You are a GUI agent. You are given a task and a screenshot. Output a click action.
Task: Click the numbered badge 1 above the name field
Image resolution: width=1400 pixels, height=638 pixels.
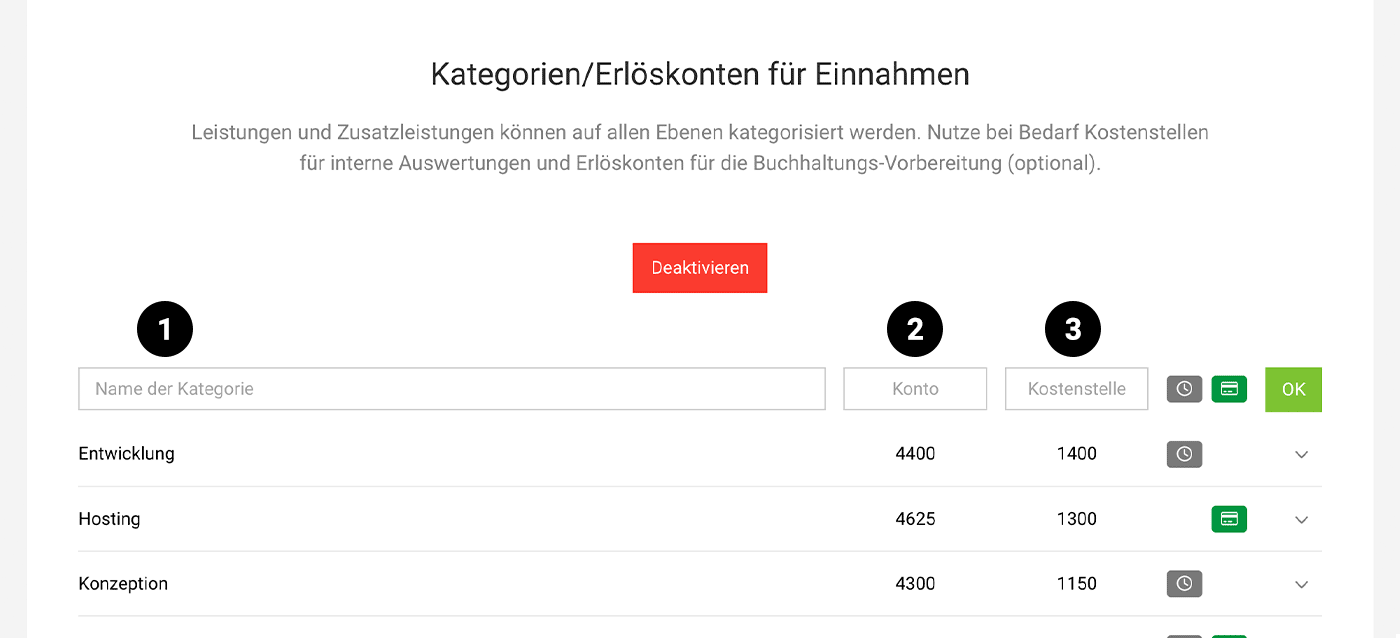[x=165, y=329]
